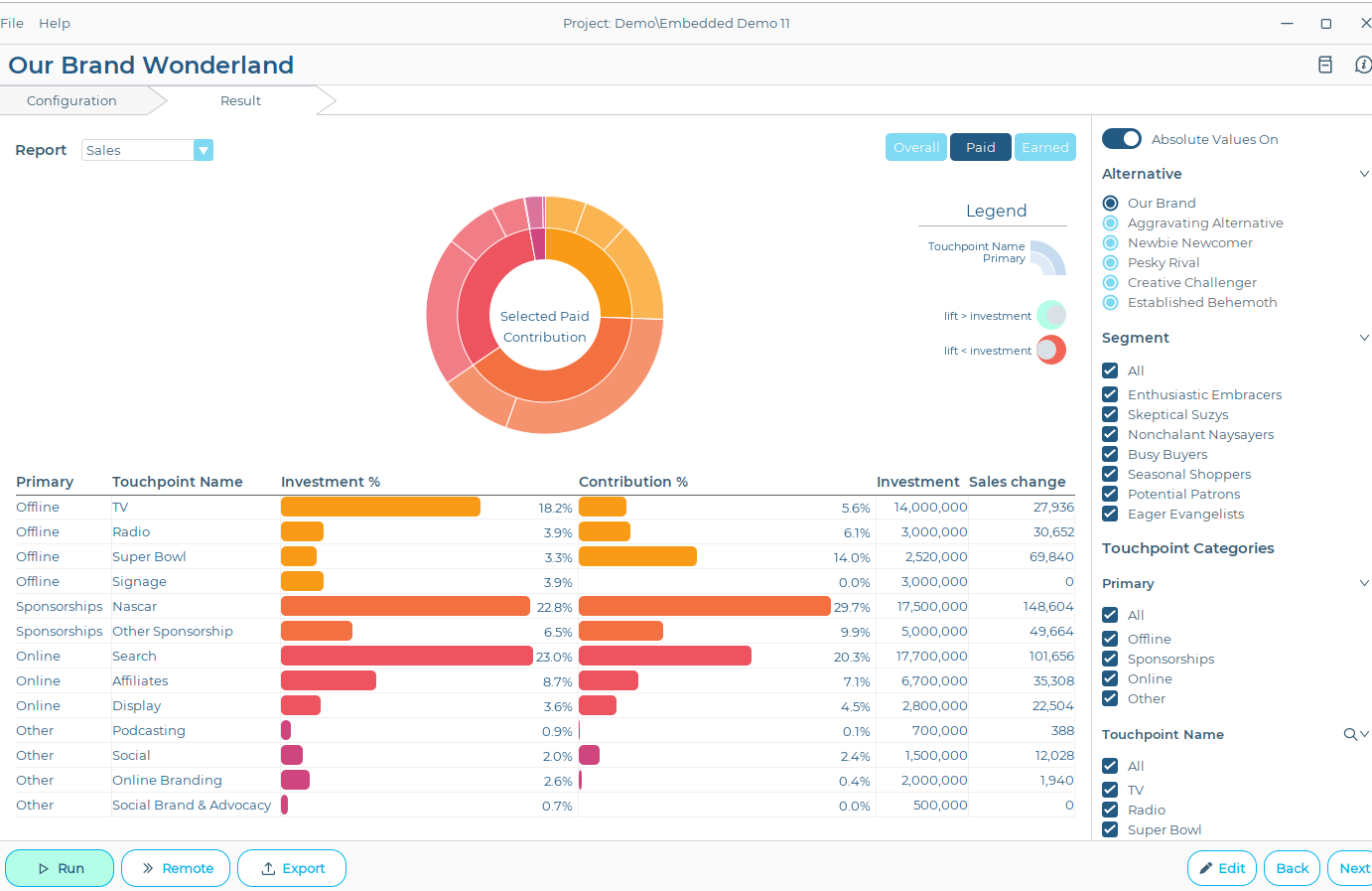Screen dimensions: 1372x891
Task: Switch to the Configuration tab
Action: point(71,100)
